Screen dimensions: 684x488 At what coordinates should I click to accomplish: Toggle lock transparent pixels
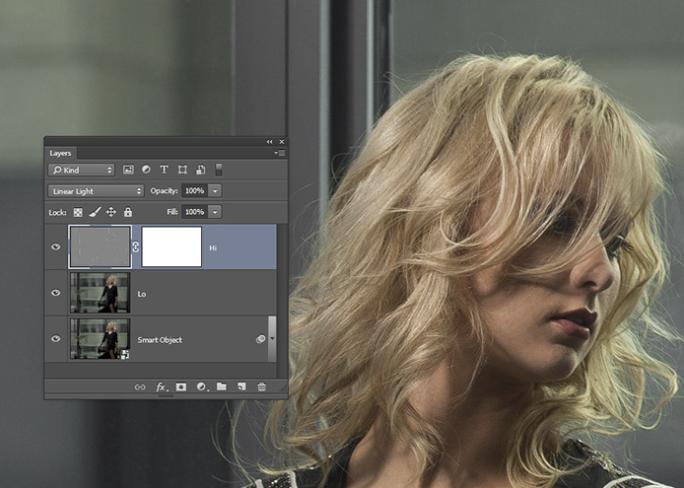(x=78, y=212)
